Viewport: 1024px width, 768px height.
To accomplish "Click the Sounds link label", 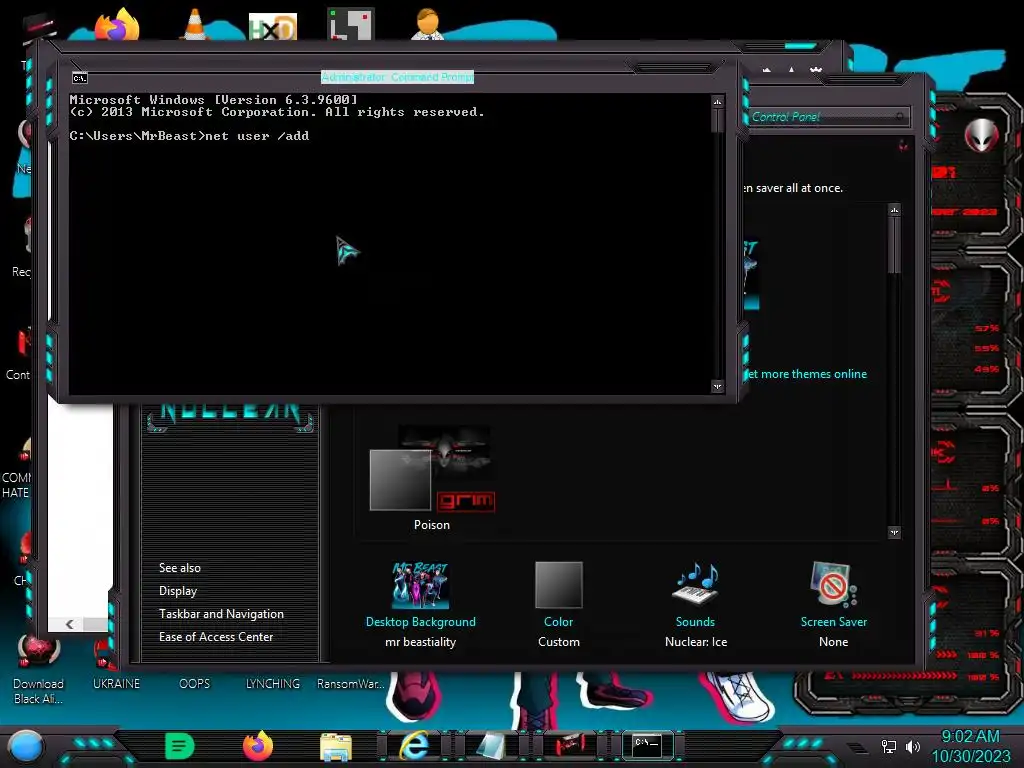I will point(695,622).
